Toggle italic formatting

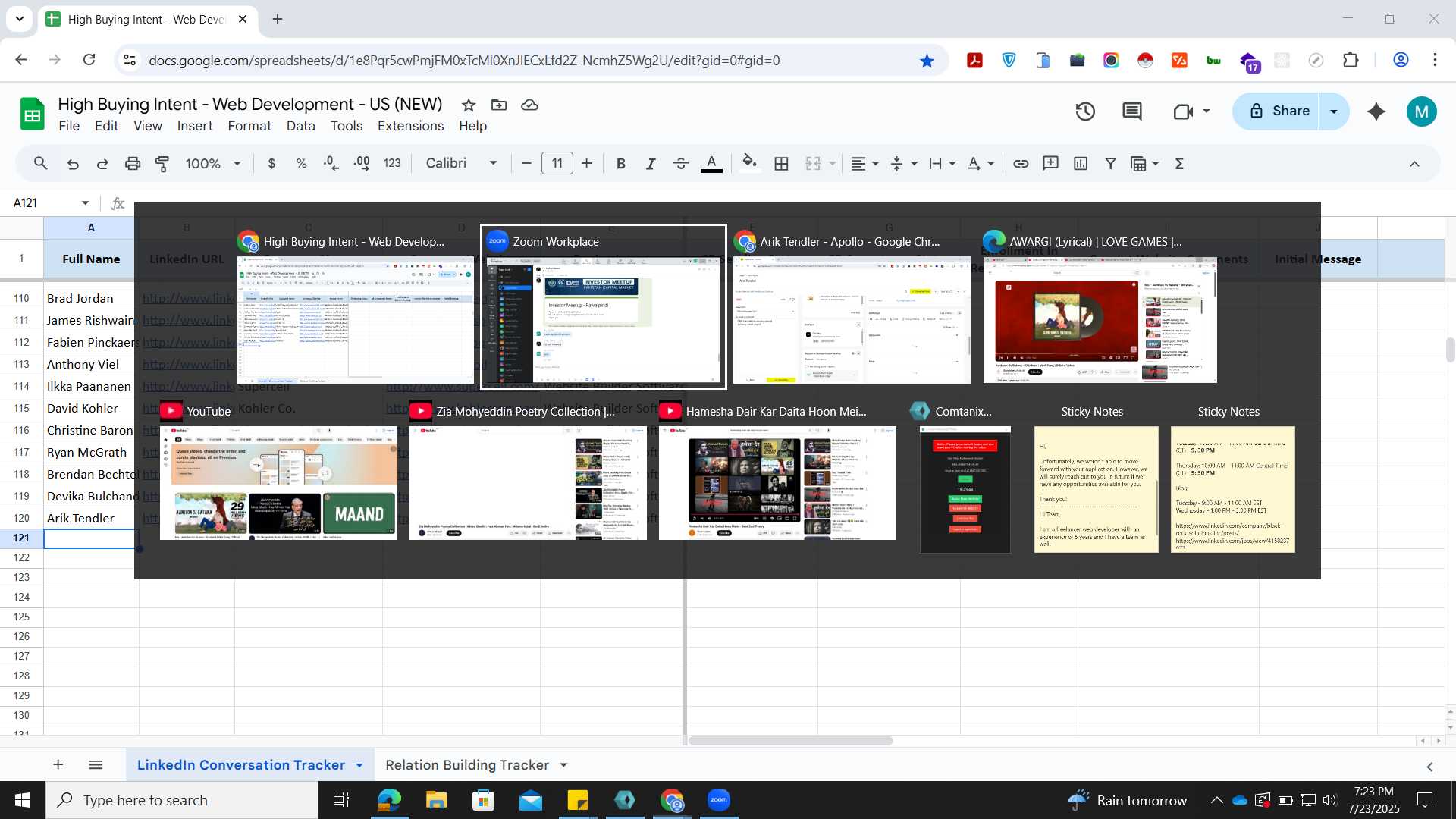point(651,163)
